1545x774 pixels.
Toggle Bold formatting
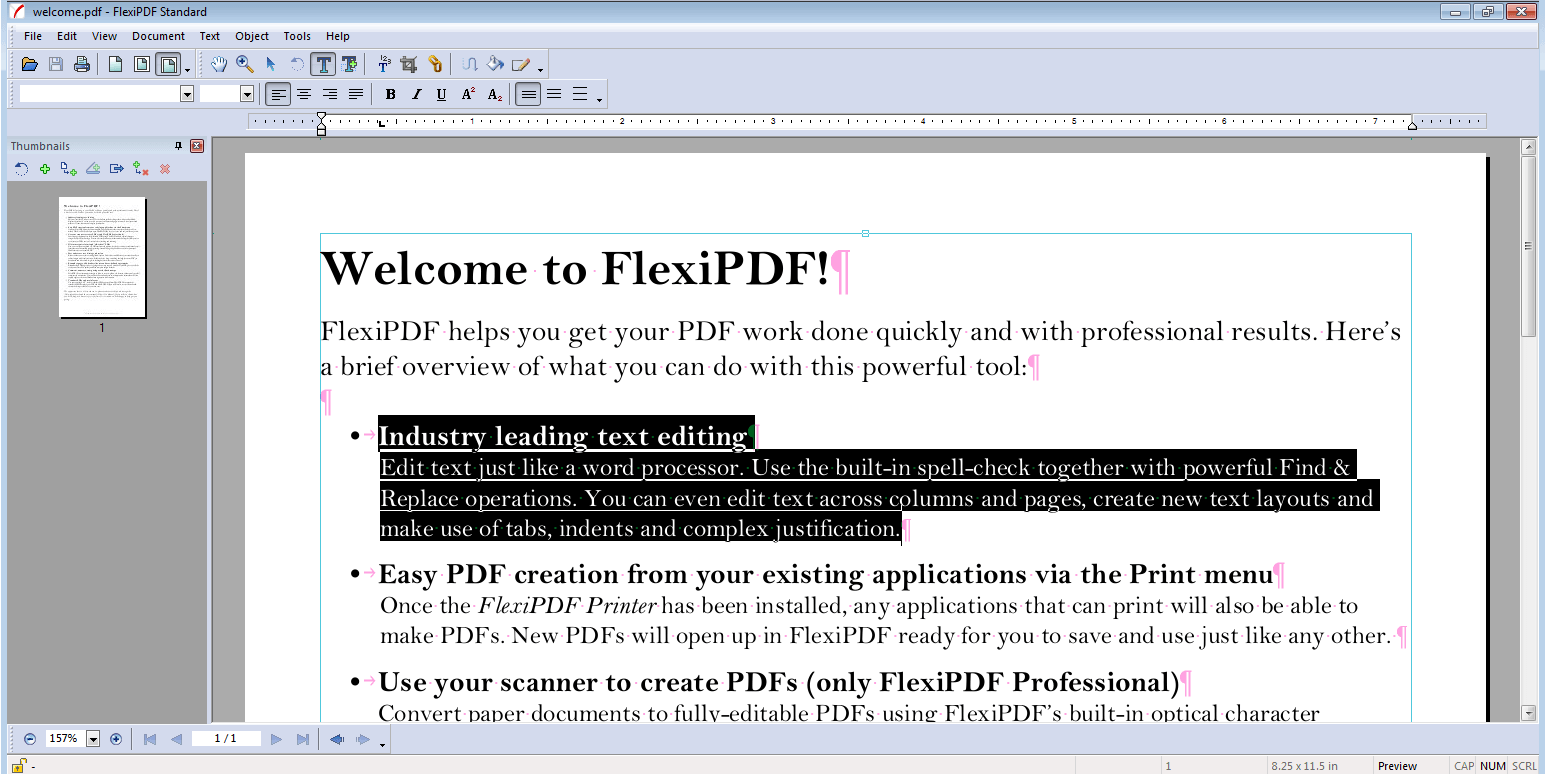click(x=390, y=95)
